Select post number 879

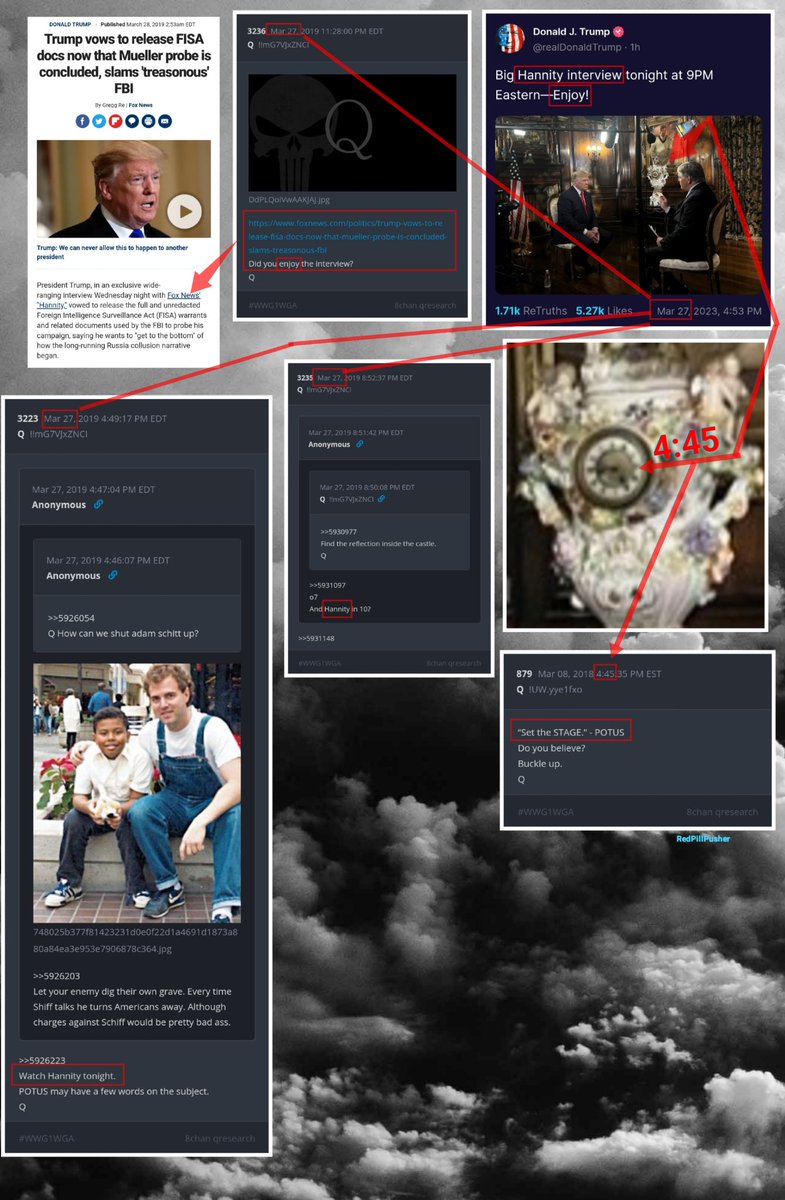pyautogui.click(x=526, y=673)
